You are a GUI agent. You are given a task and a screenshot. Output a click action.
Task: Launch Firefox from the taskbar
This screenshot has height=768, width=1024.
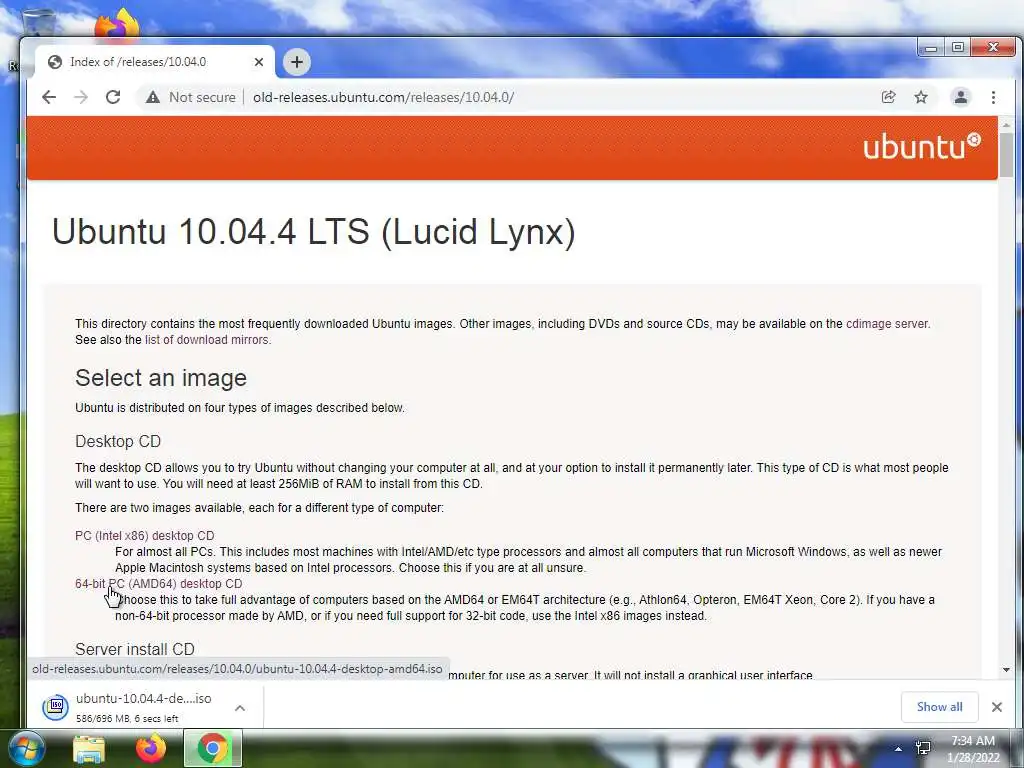pyautogui.click(x=151, y=749)
